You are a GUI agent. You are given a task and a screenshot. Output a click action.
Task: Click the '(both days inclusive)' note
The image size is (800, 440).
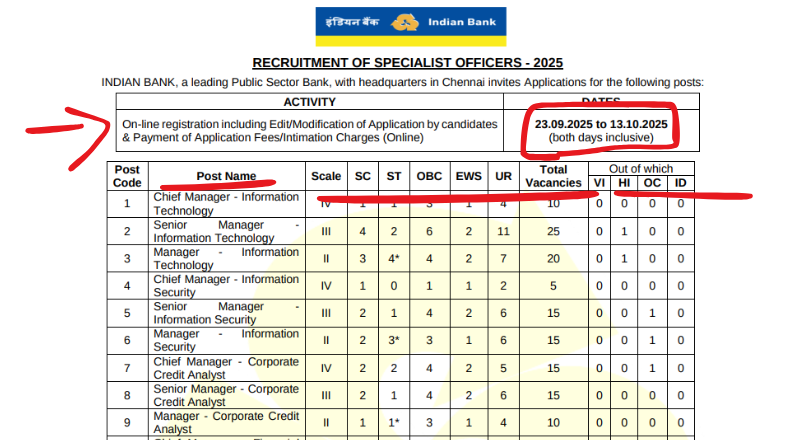click(x=600, y=138)
